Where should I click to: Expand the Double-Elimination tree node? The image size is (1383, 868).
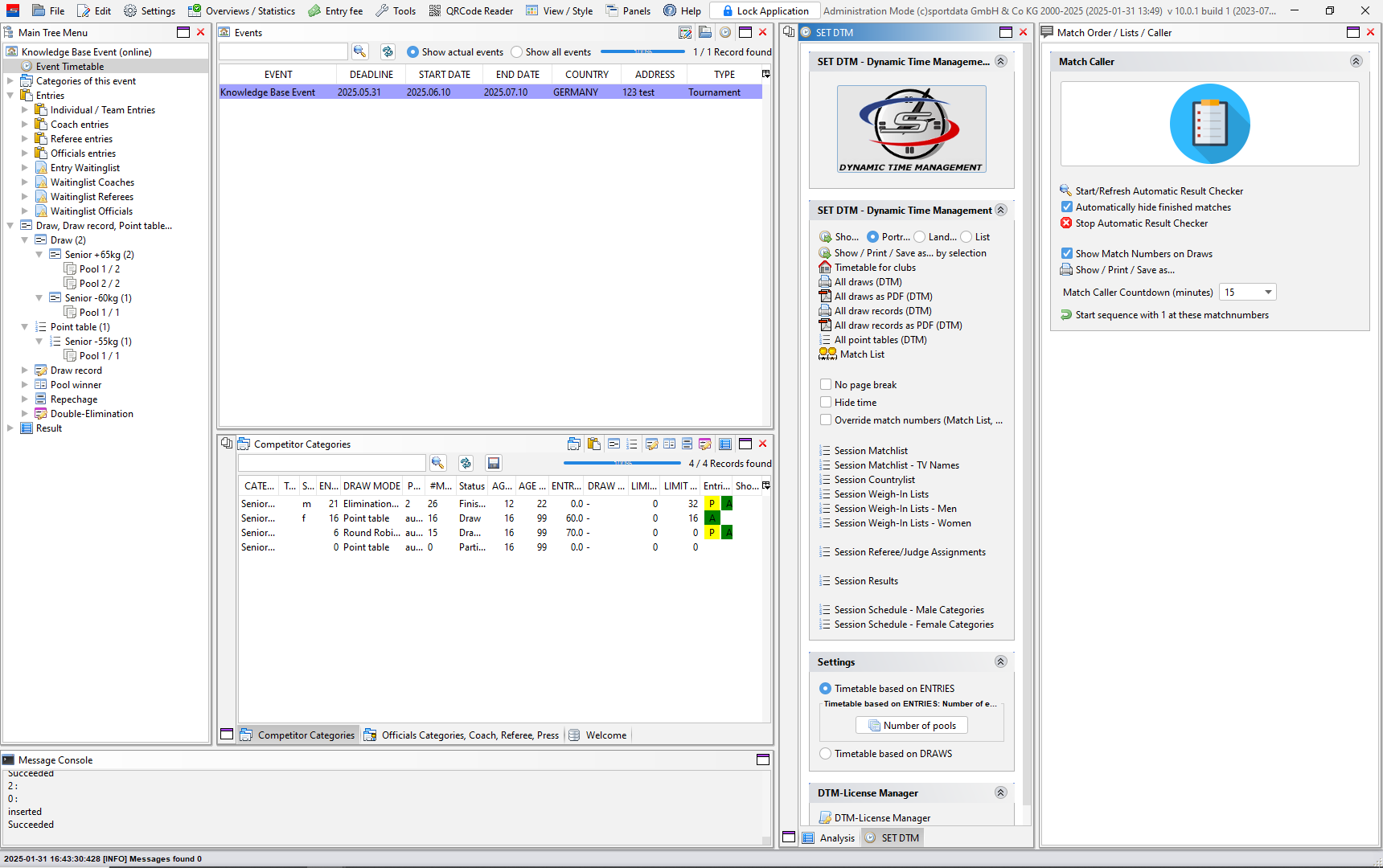pos(24,413)
